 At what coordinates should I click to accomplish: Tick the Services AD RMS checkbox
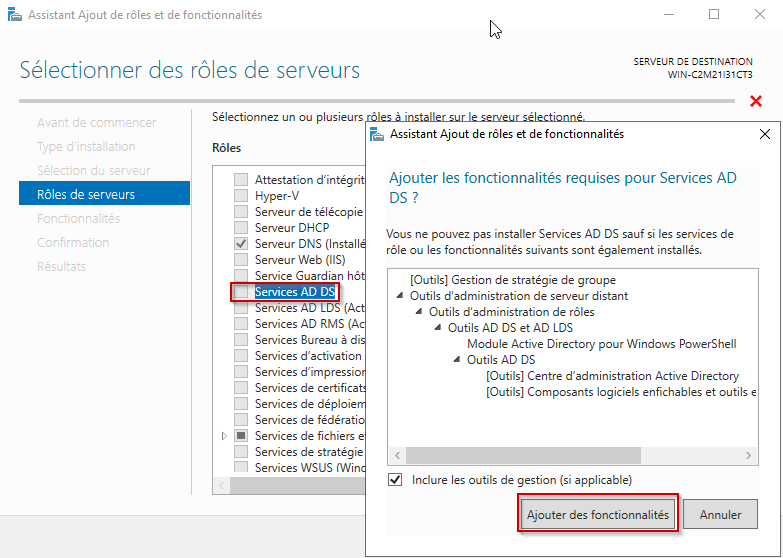(x=241, y=324)
